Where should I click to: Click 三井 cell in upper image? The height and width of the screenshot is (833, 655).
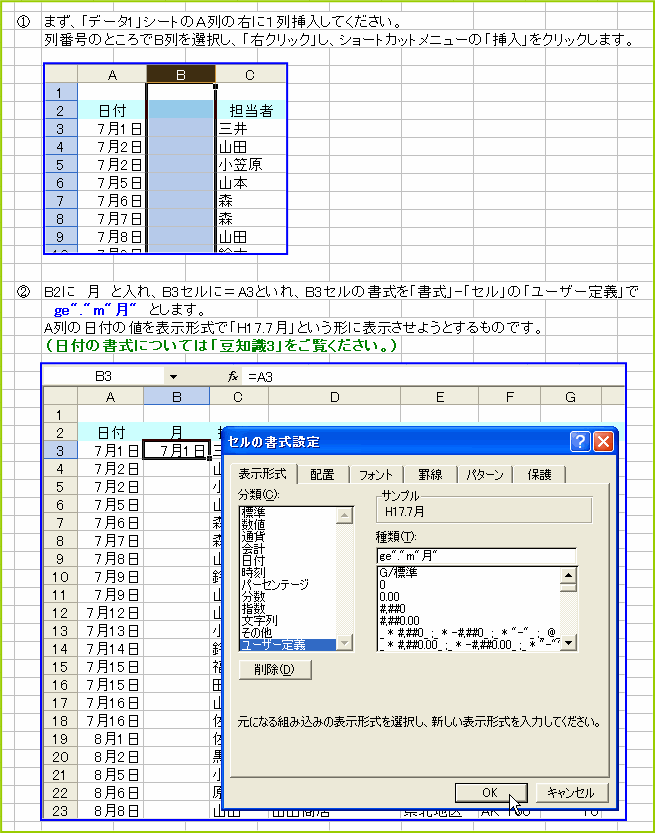(x=251, y=129)
